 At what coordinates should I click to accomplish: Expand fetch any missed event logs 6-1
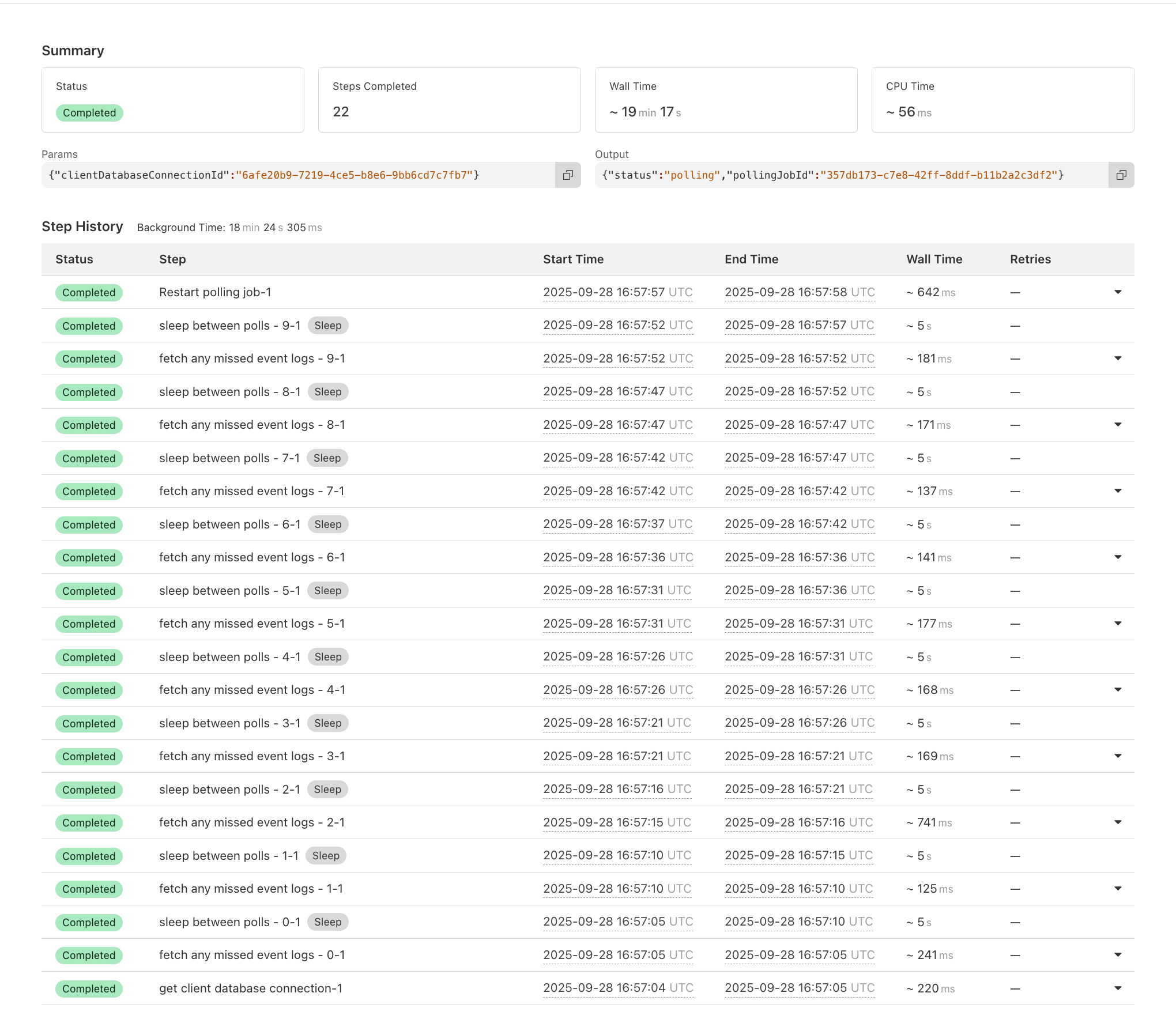point(1118,557)
